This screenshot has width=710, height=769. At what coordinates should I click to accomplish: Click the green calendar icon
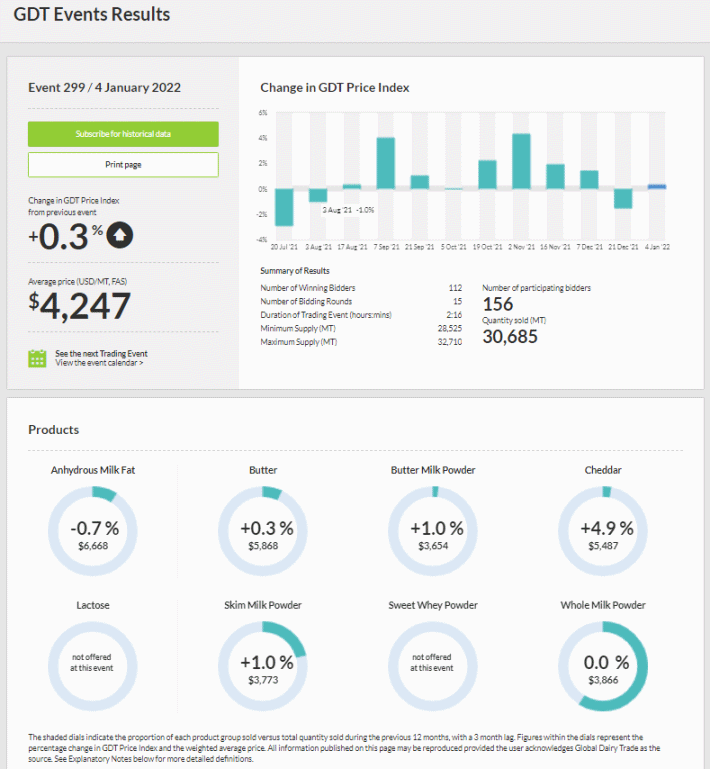point(37,359)
